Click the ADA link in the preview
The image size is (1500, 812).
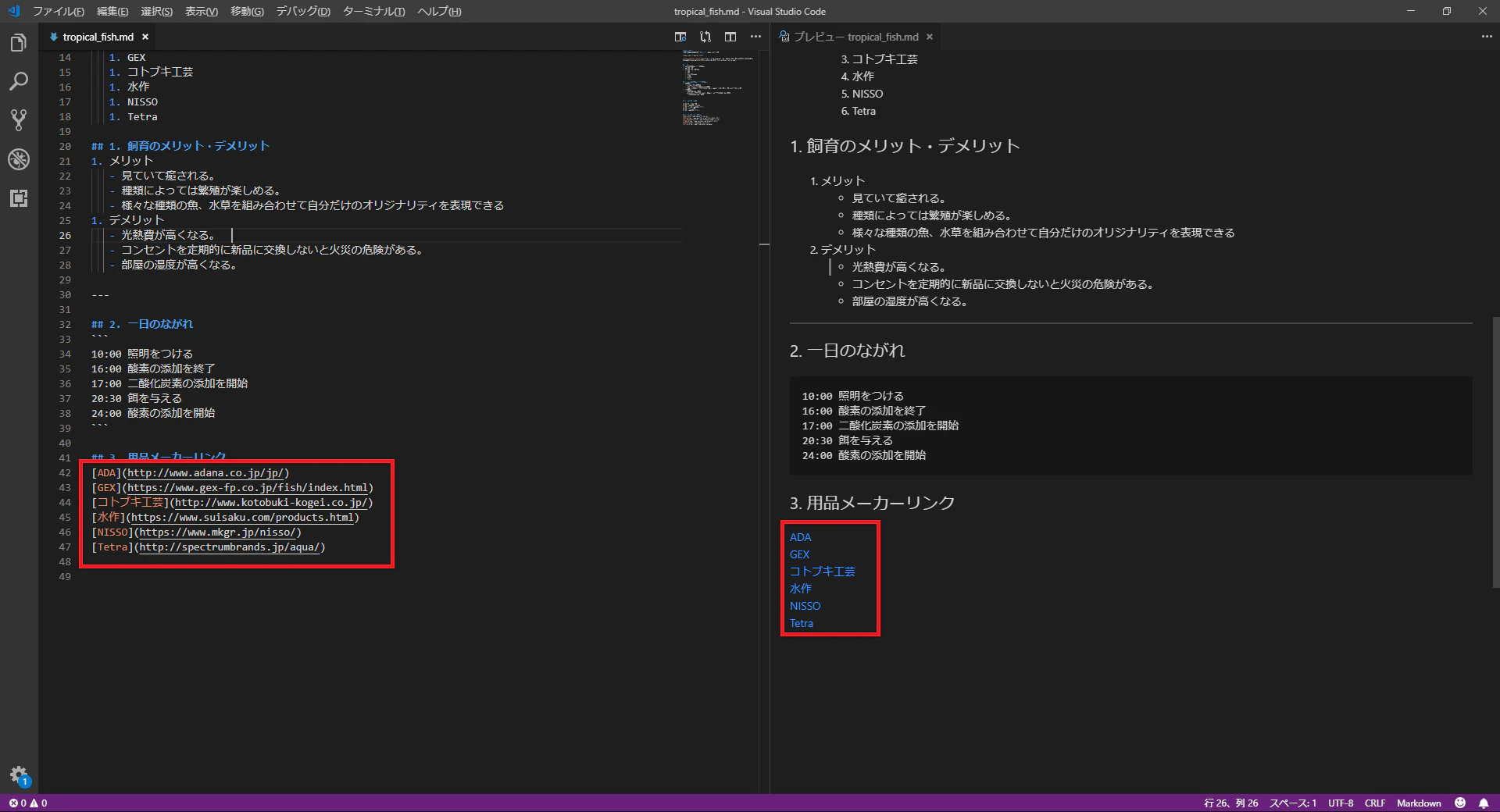(x=800, y=537)
